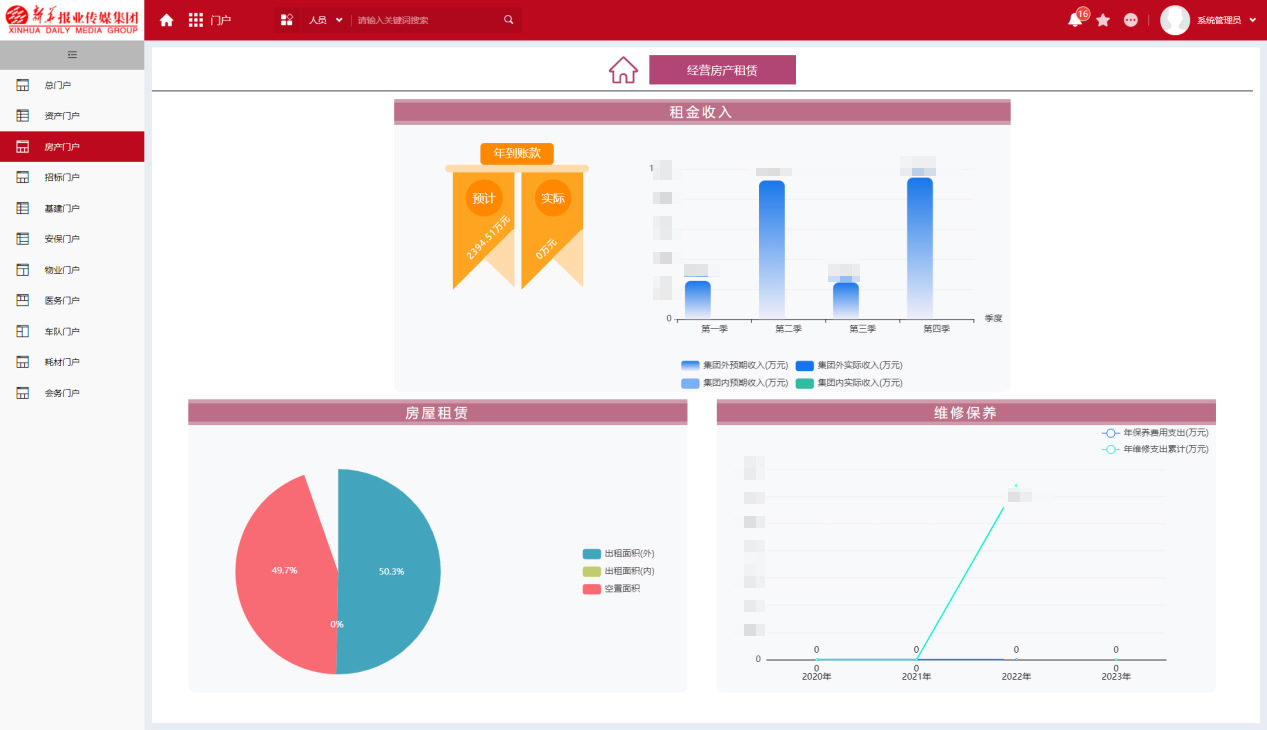The height and width of the screenshot is (730, 1267).
Task: Click the 50.3% teal pie slice
Action: [x=391, y=571]
